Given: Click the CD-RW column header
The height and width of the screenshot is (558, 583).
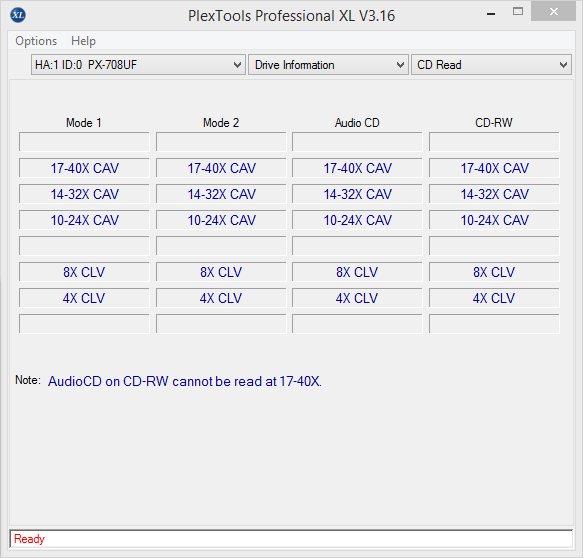Looking at the screenshot, I should coord(494,123).
